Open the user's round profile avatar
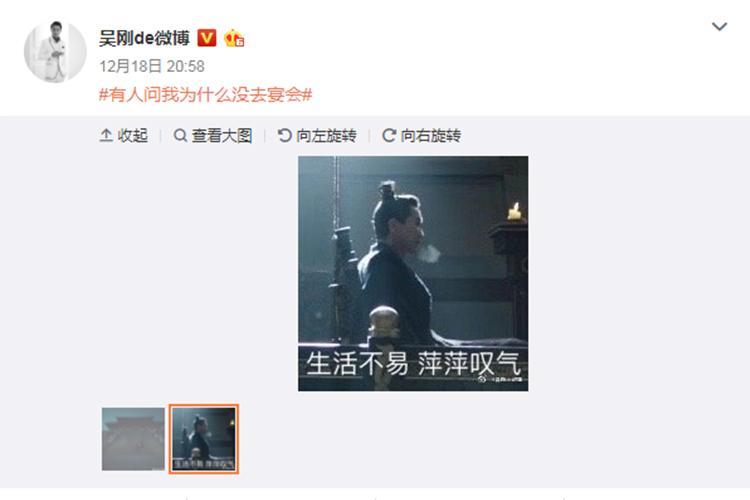The image size is (750, 500). tap(55, 51)
